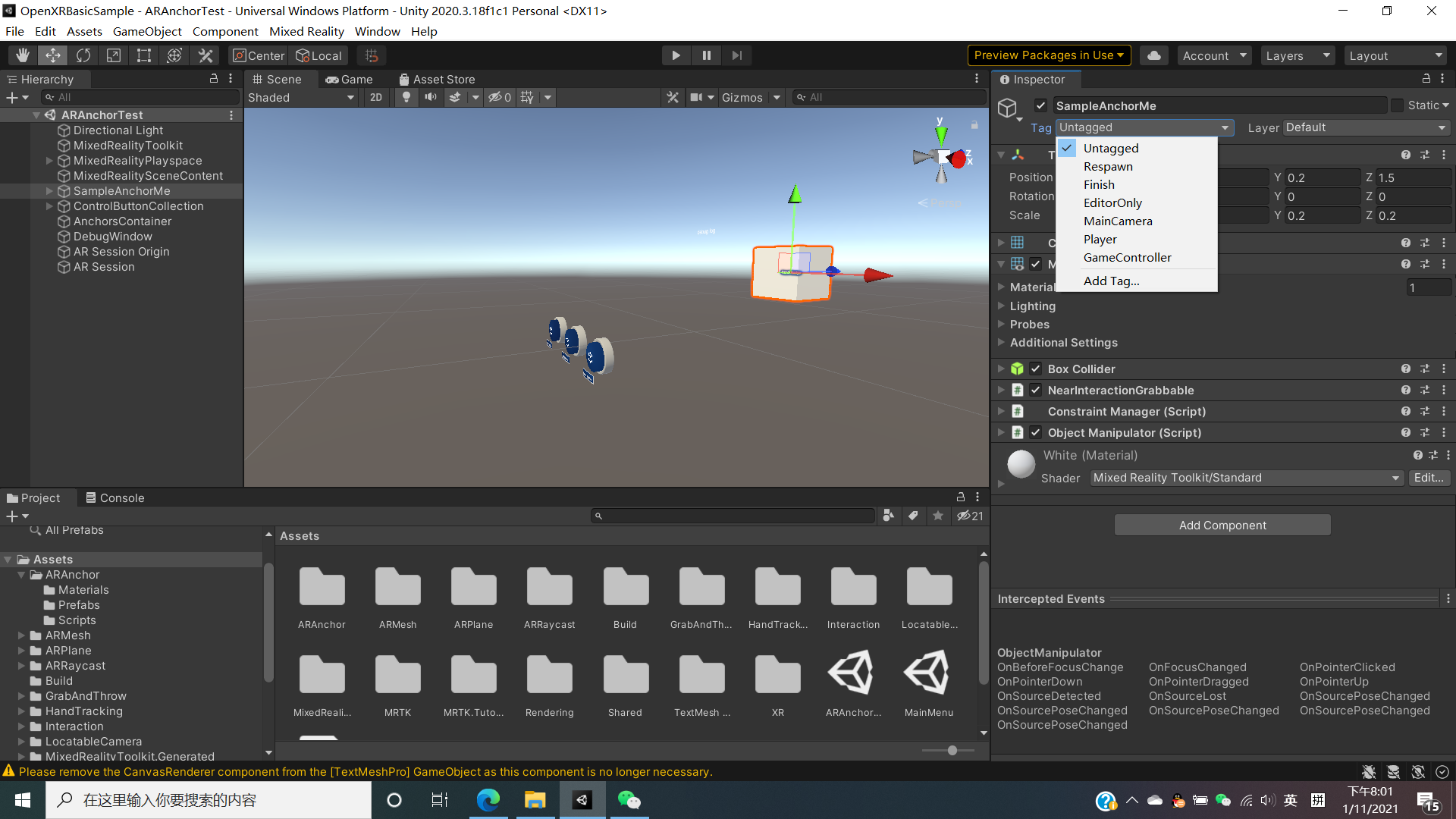Screen dimensions: 1456x819
Task: Search by label icon in Project
Action: (913, 516)
